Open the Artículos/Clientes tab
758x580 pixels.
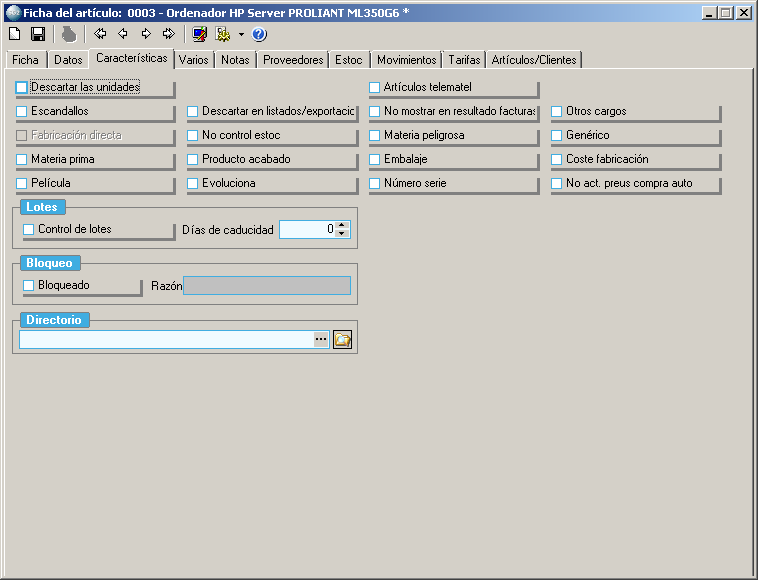tap(534, 60)
